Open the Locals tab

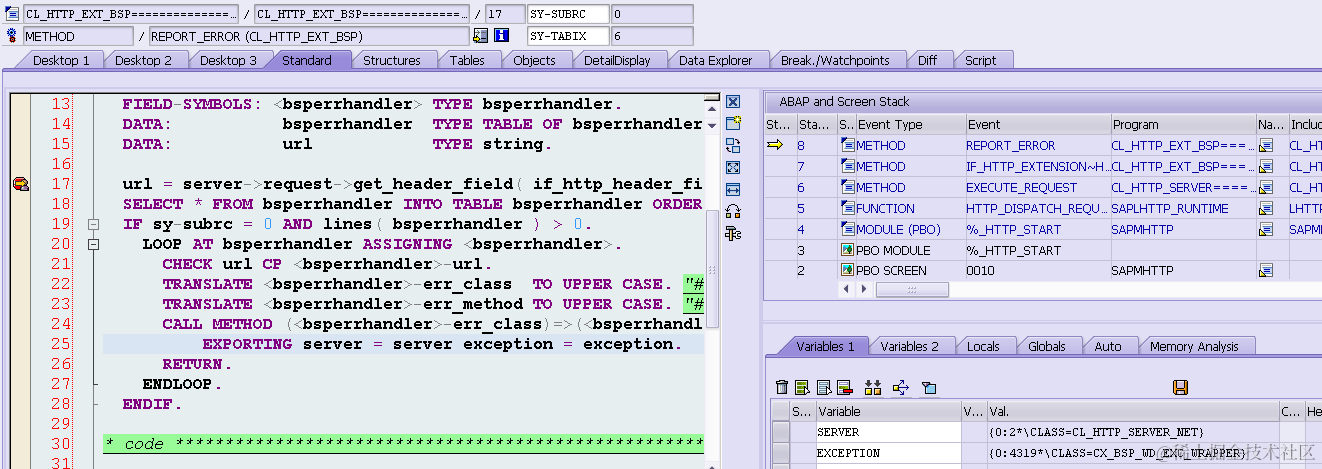[983, 346]
